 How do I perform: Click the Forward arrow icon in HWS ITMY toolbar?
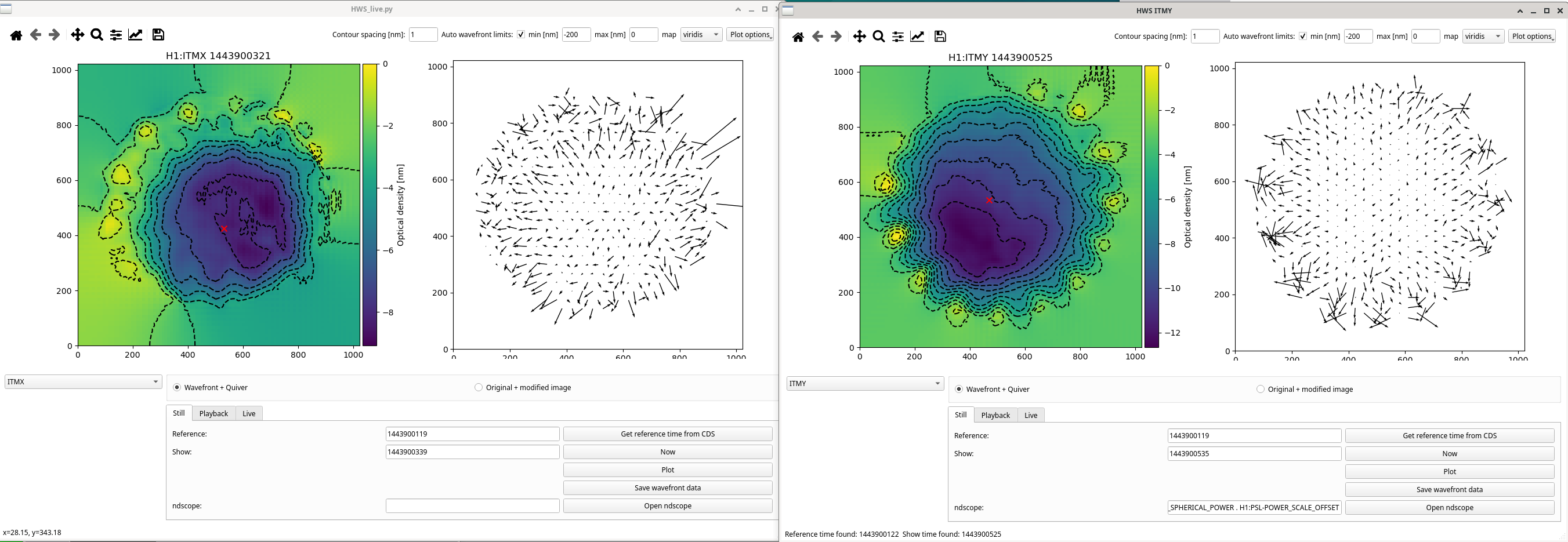(x=836, y=37)
